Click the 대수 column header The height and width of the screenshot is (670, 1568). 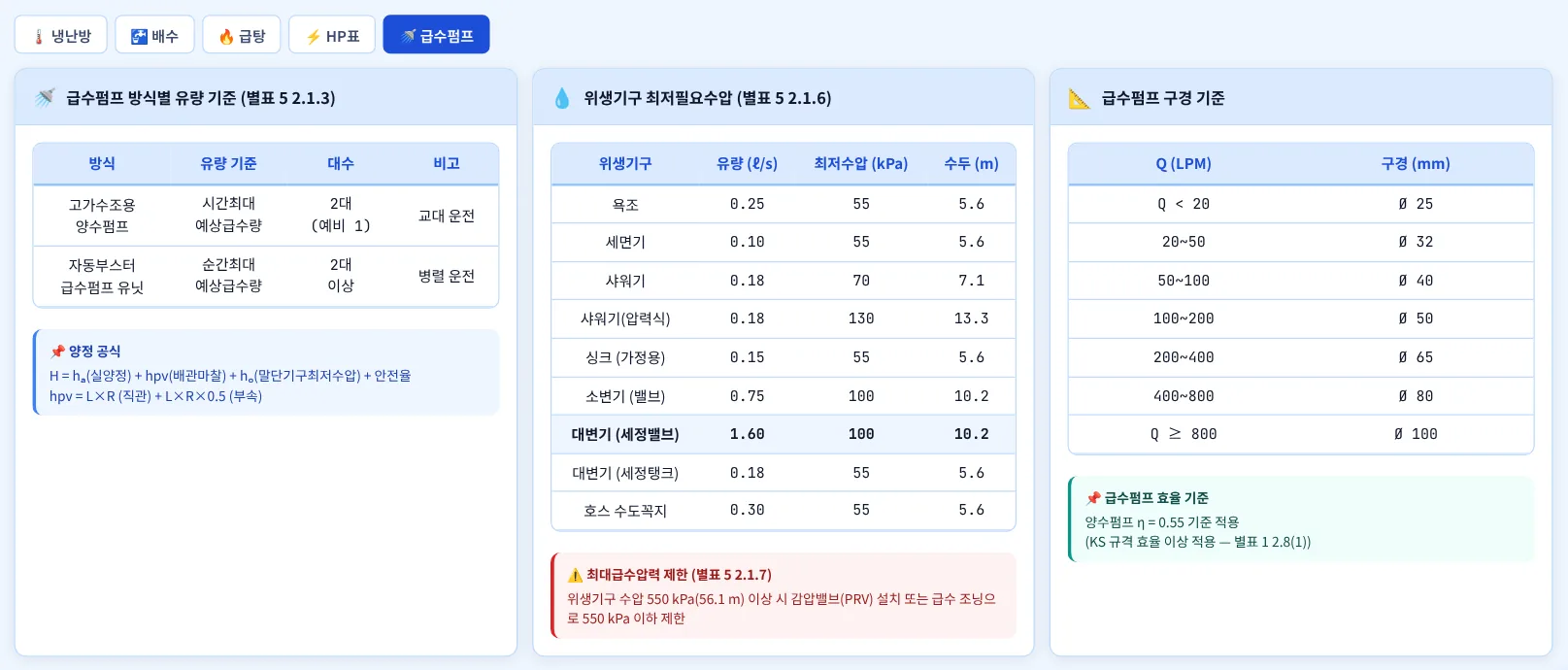[341, 164]
